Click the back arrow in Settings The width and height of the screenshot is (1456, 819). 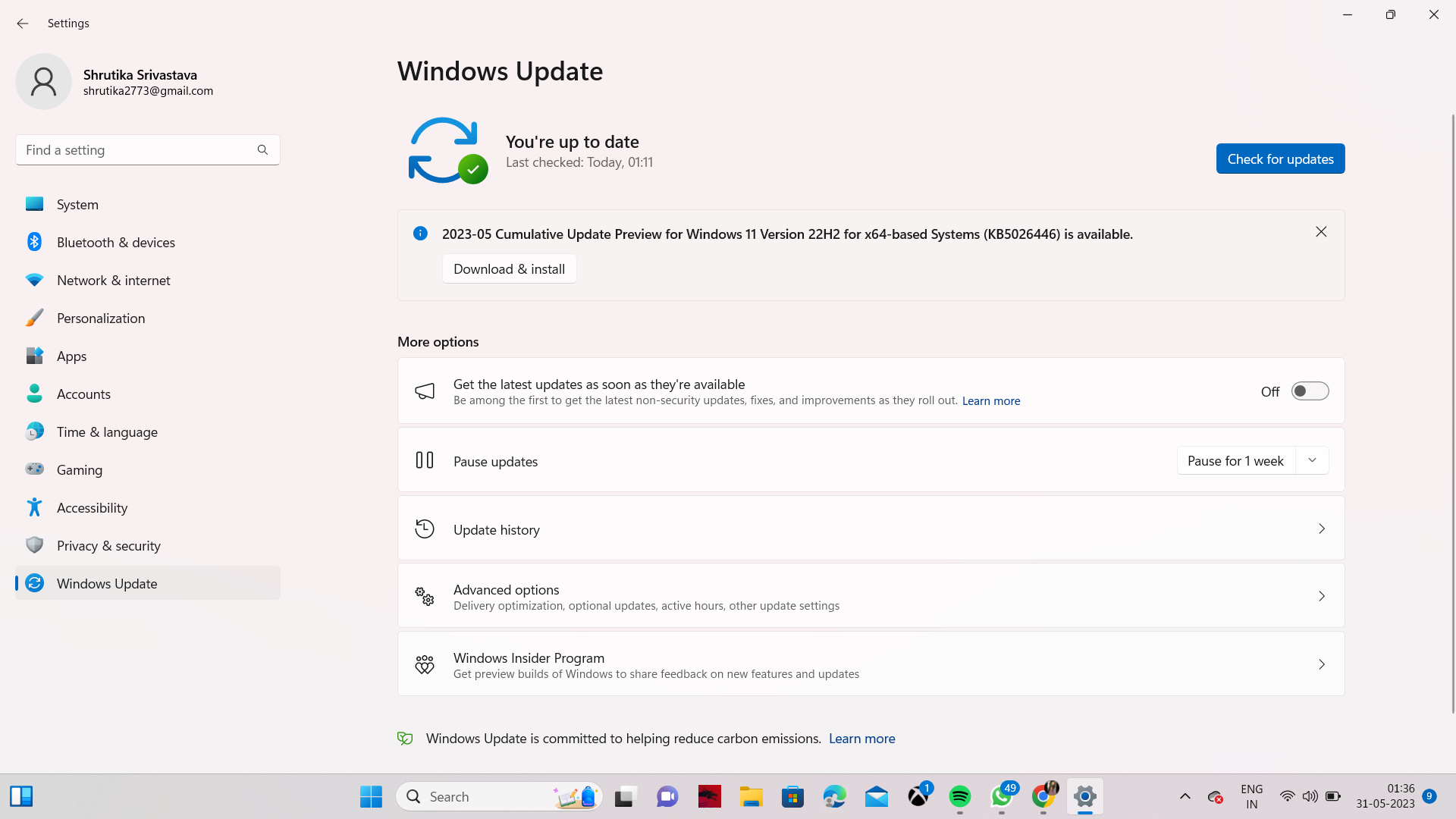click(x=22, y=24)
